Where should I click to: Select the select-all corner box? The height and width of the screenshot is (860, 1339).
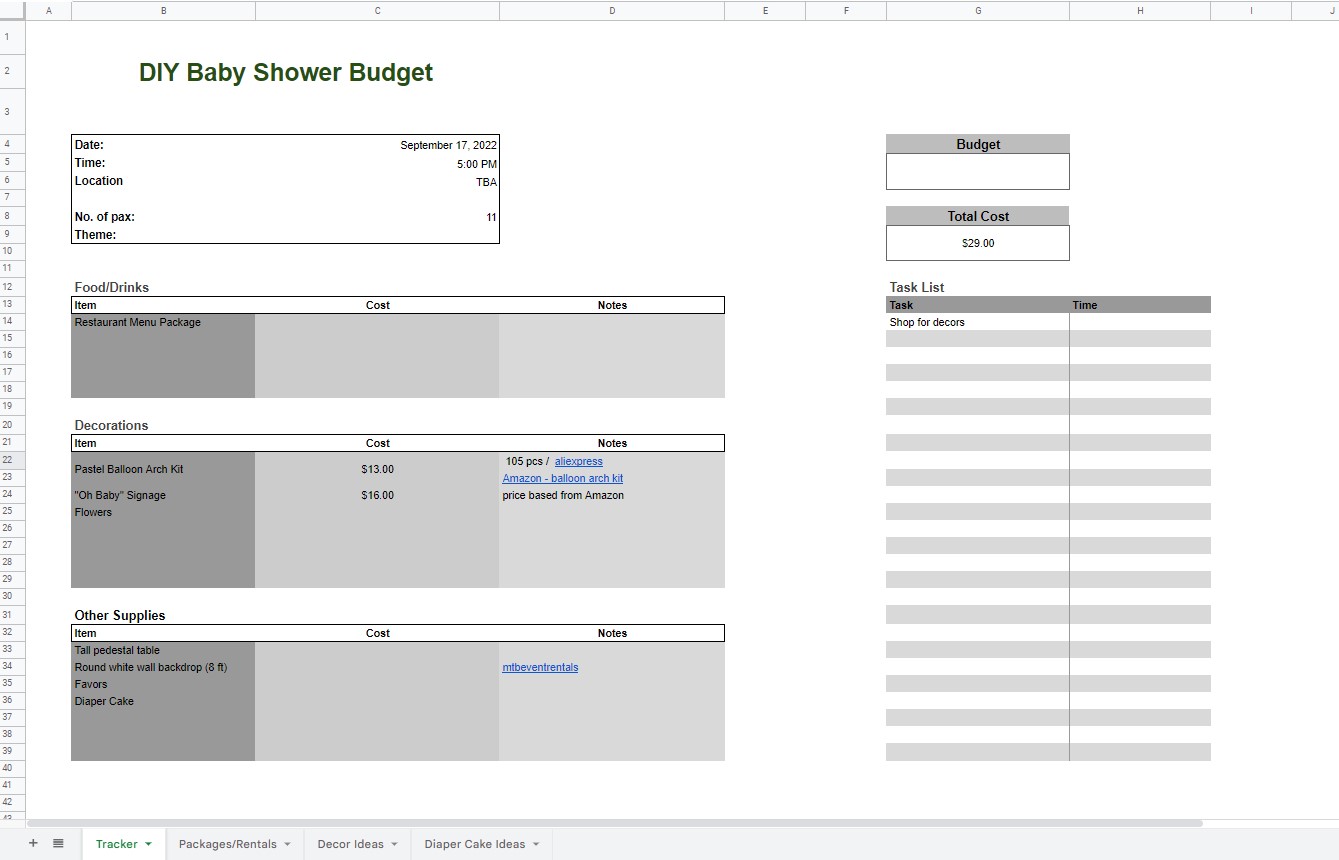(12, 10)
